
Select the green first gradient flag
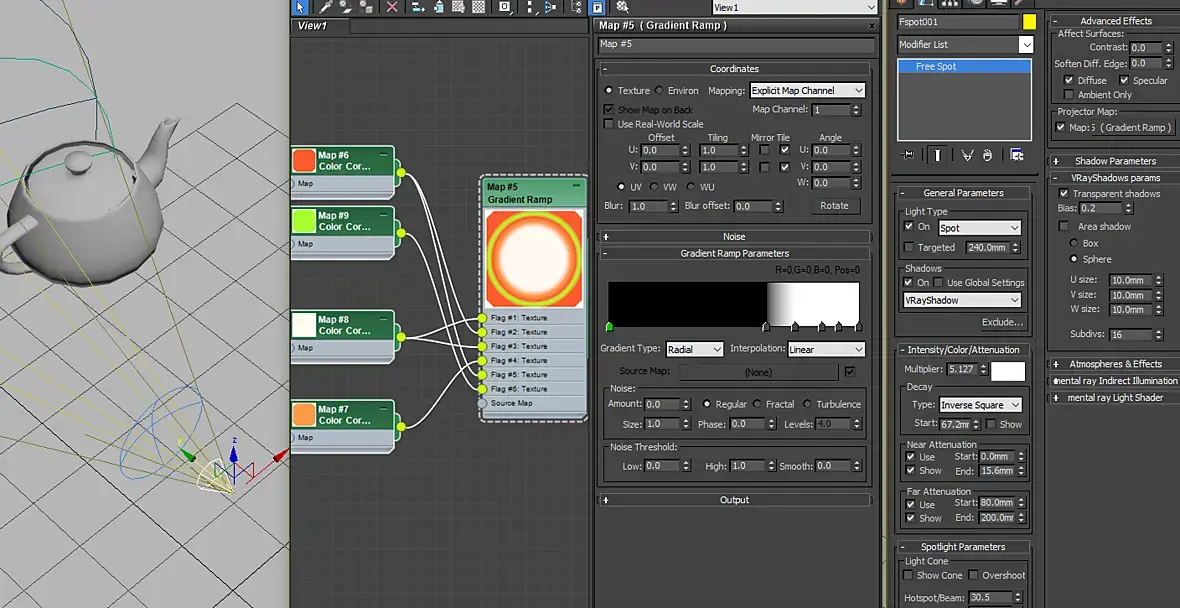610,327
